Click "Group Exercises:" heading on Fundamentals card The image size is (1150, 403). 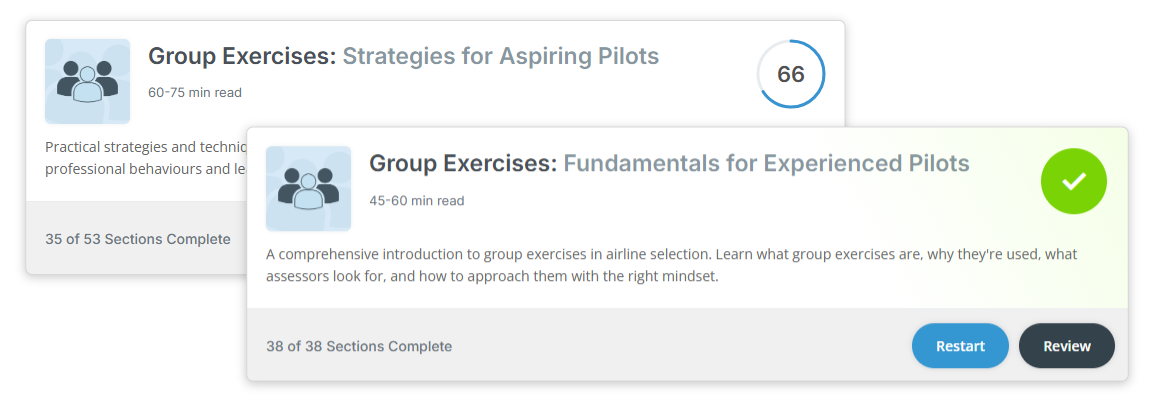[x=463, y=163]
